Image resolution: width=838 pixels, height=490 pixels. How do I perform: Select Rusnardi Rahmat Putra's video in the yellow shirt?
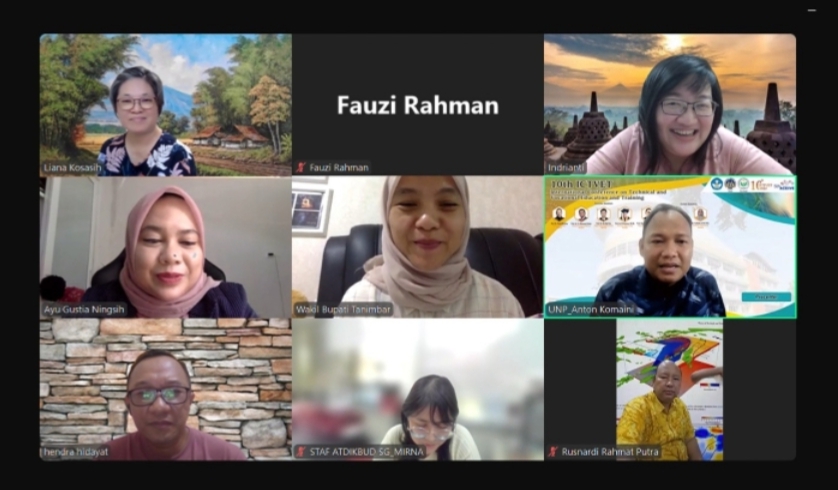pos(670,390)
